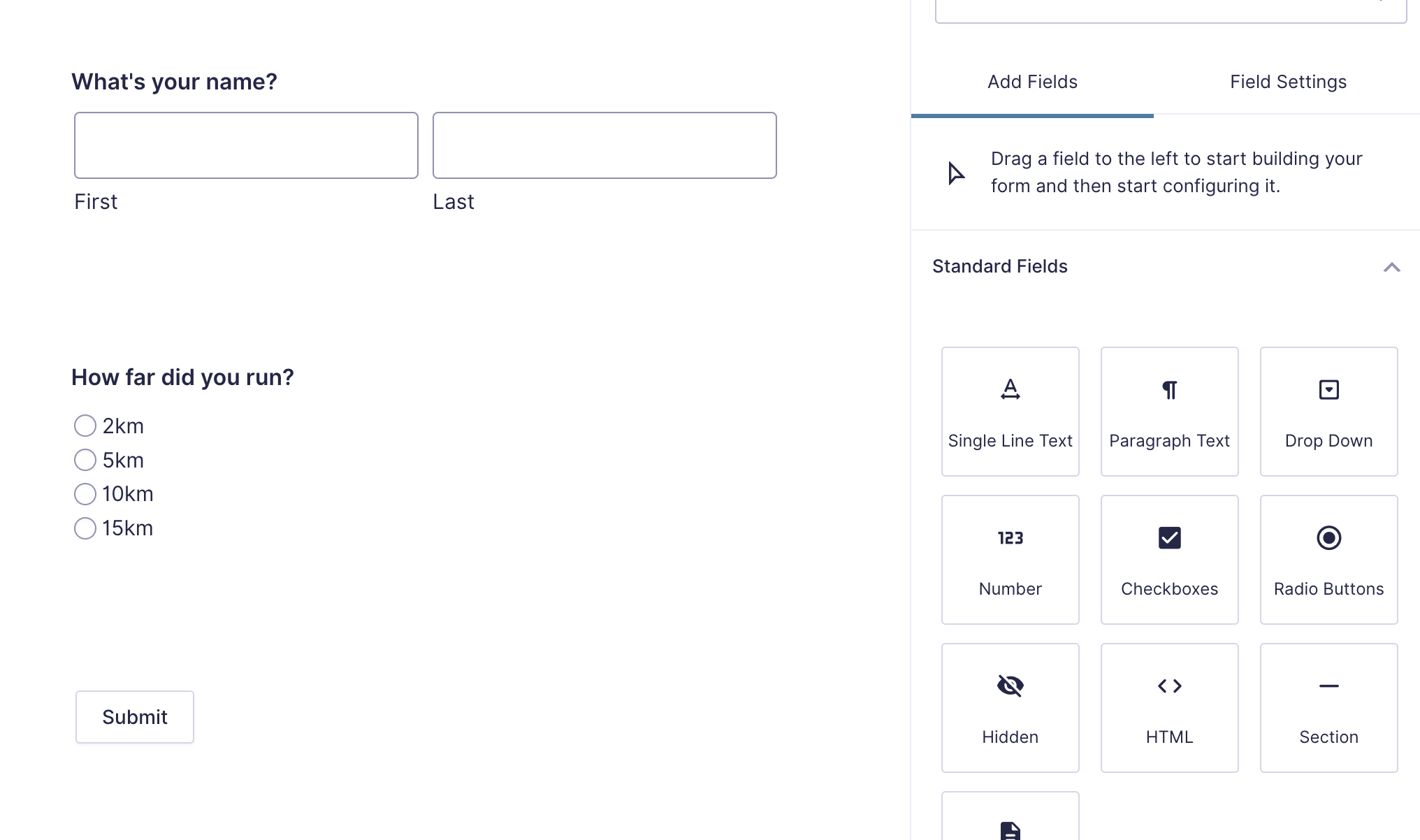Pick the Number field icon

(1010, 559)
